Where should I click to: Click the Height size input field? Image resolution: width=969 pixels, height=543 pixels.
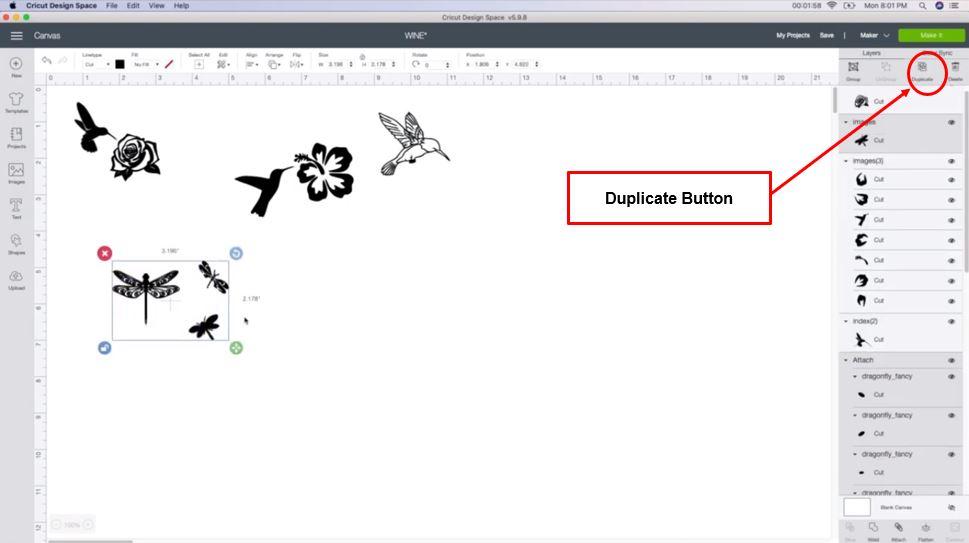coord(379,64)
